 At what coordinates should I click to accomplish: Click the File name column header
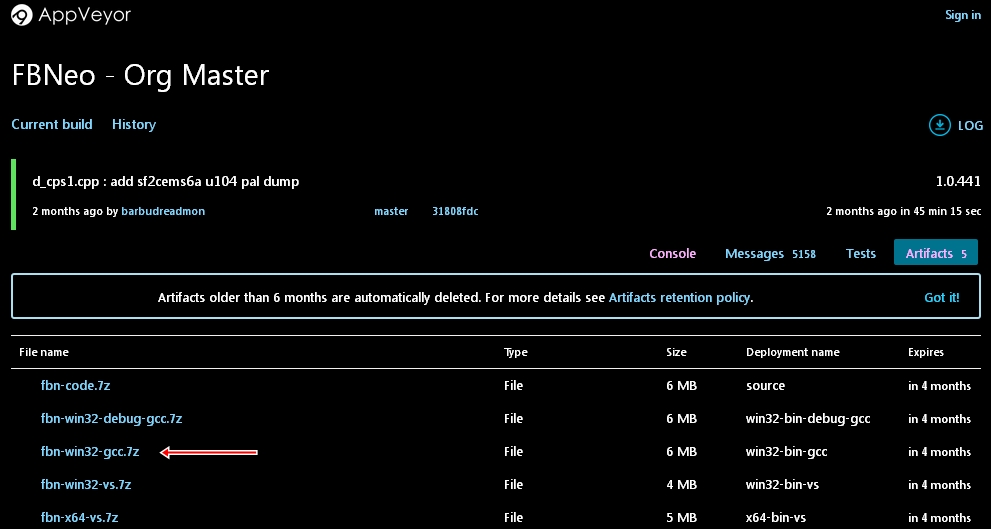[44, 352]
